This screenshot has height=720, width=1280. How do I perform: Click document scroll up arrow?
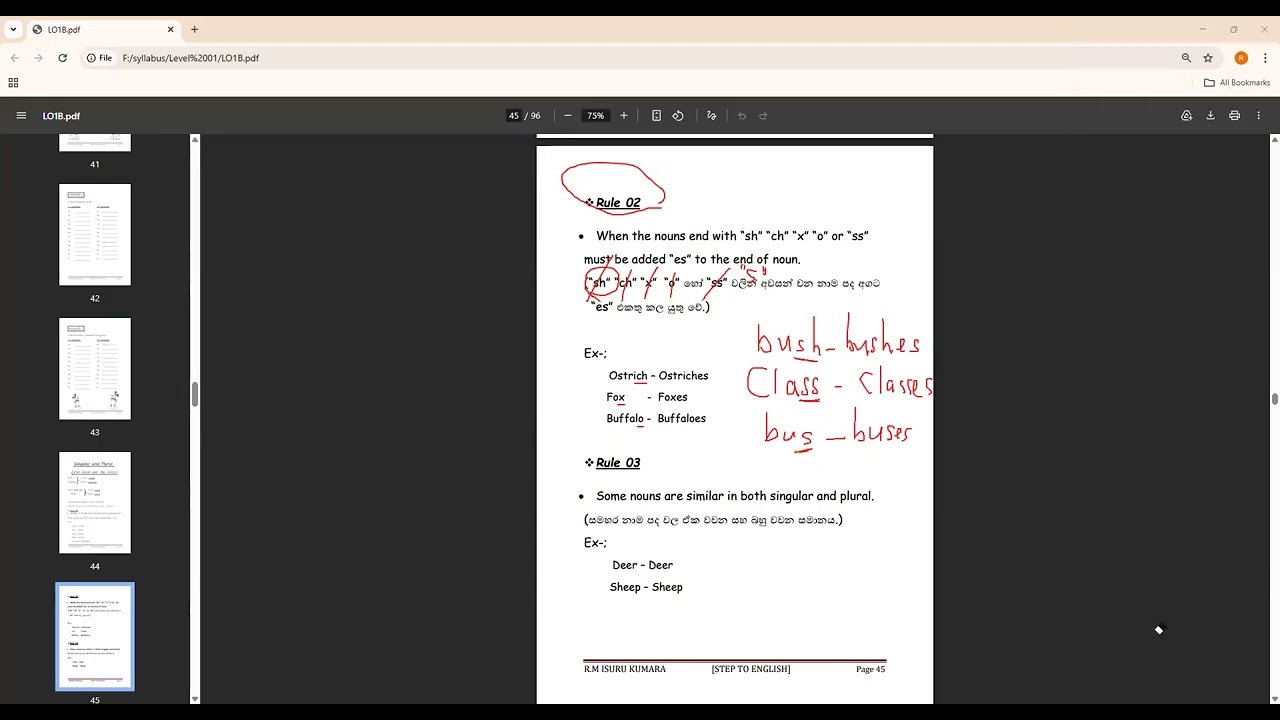click(1274, 139)
